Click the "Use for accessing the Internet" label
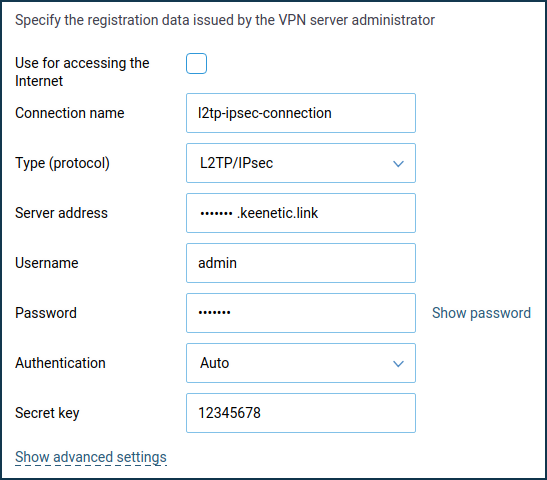Screen dimensions: 547x480 coord(82,72)
